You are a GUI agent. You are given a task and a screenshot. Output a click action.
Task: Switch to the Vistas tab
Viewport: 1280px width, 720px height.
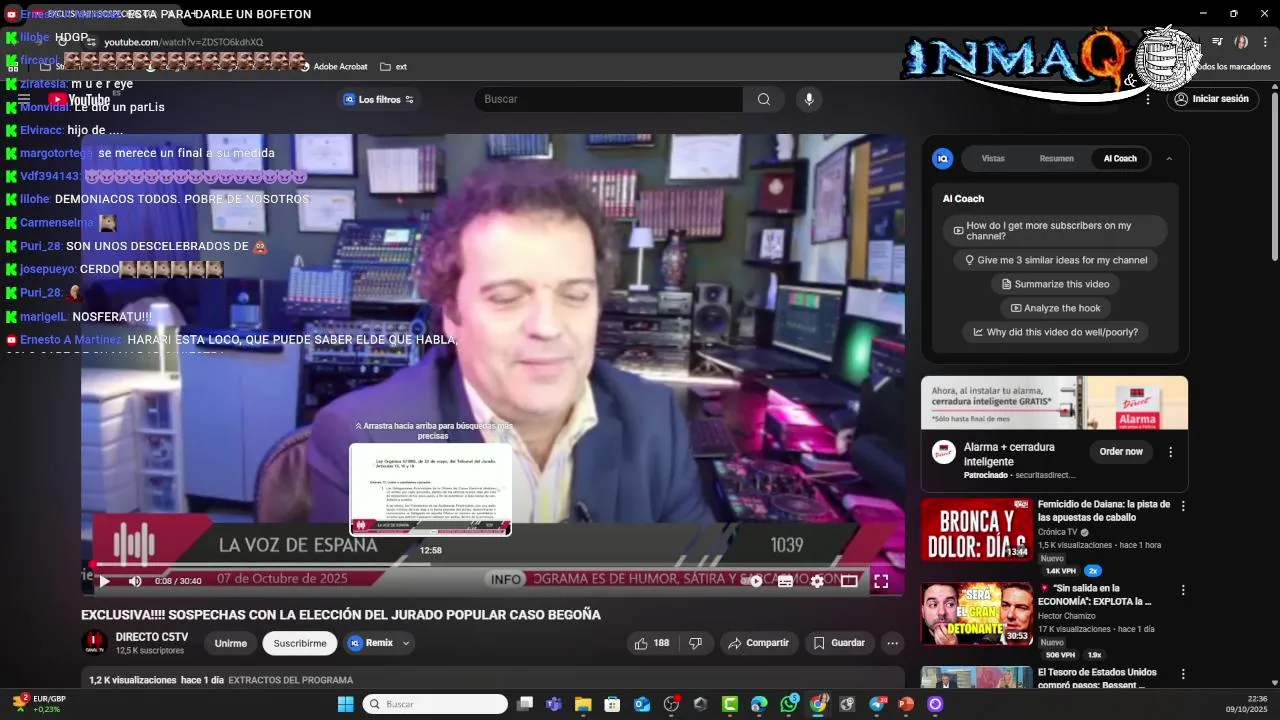click(993, 158)
